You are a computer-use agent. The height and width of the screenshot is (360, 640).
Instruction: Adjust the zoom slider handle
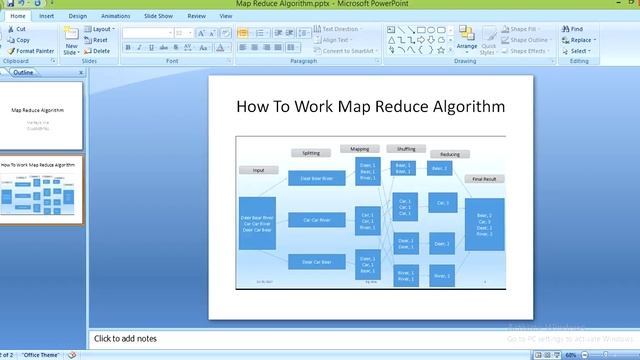pyautogui.click(x=606, y=355)
